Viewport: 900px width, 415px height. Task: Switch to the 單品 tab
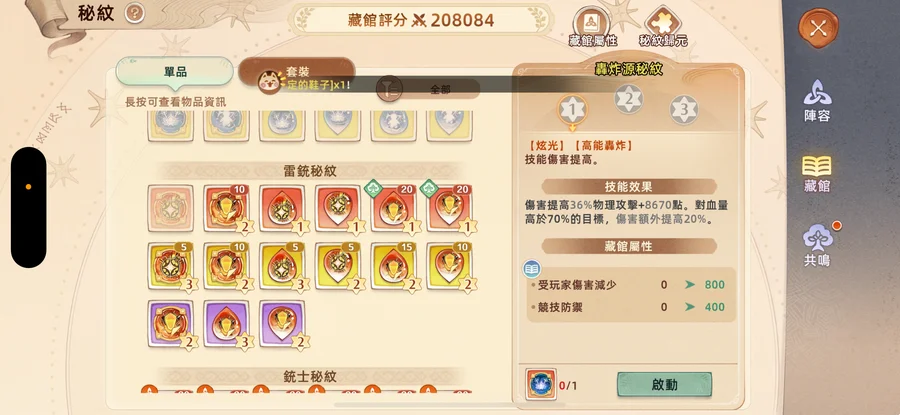[x=175, y=72]
